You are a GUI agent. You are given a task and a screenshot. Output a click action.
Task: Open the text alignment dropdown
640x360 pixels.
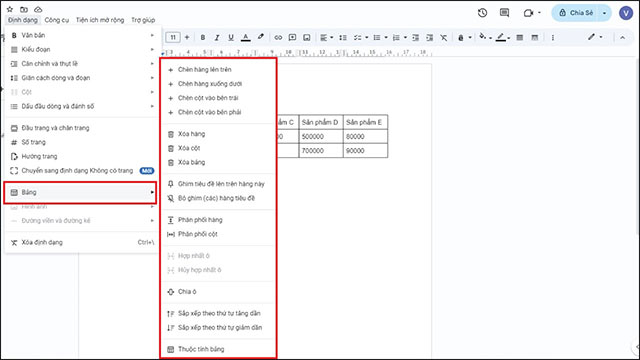point(326,38)
